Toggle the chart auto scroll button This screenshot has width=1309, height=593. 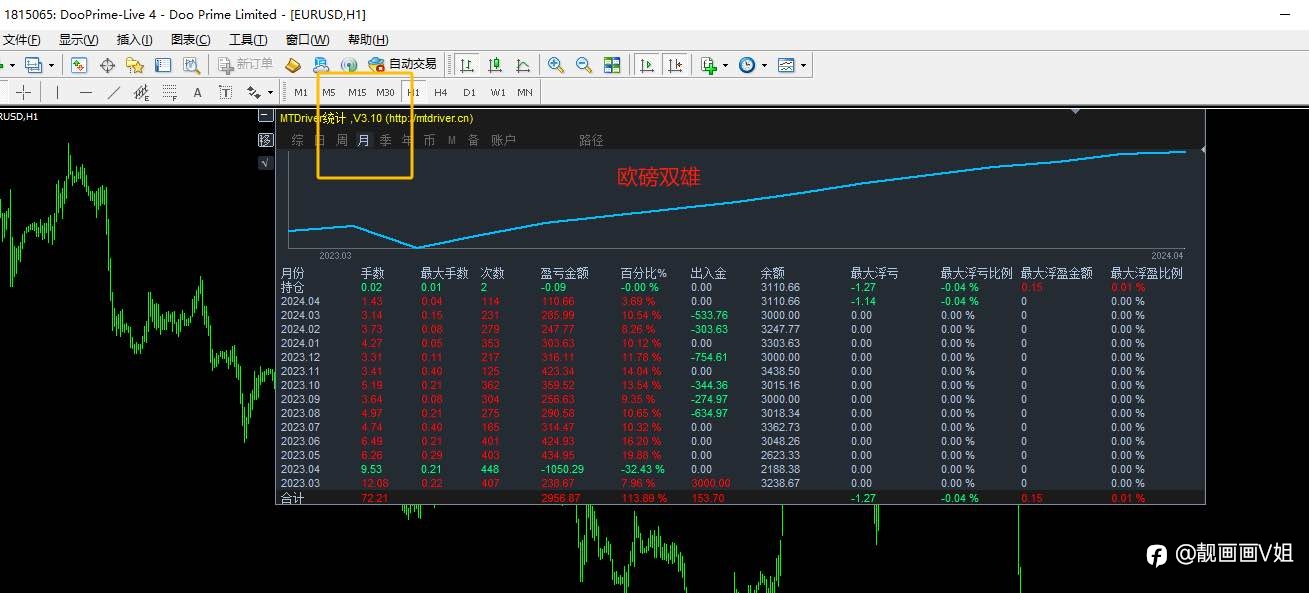pyautogui.click(x=647, y=65)
